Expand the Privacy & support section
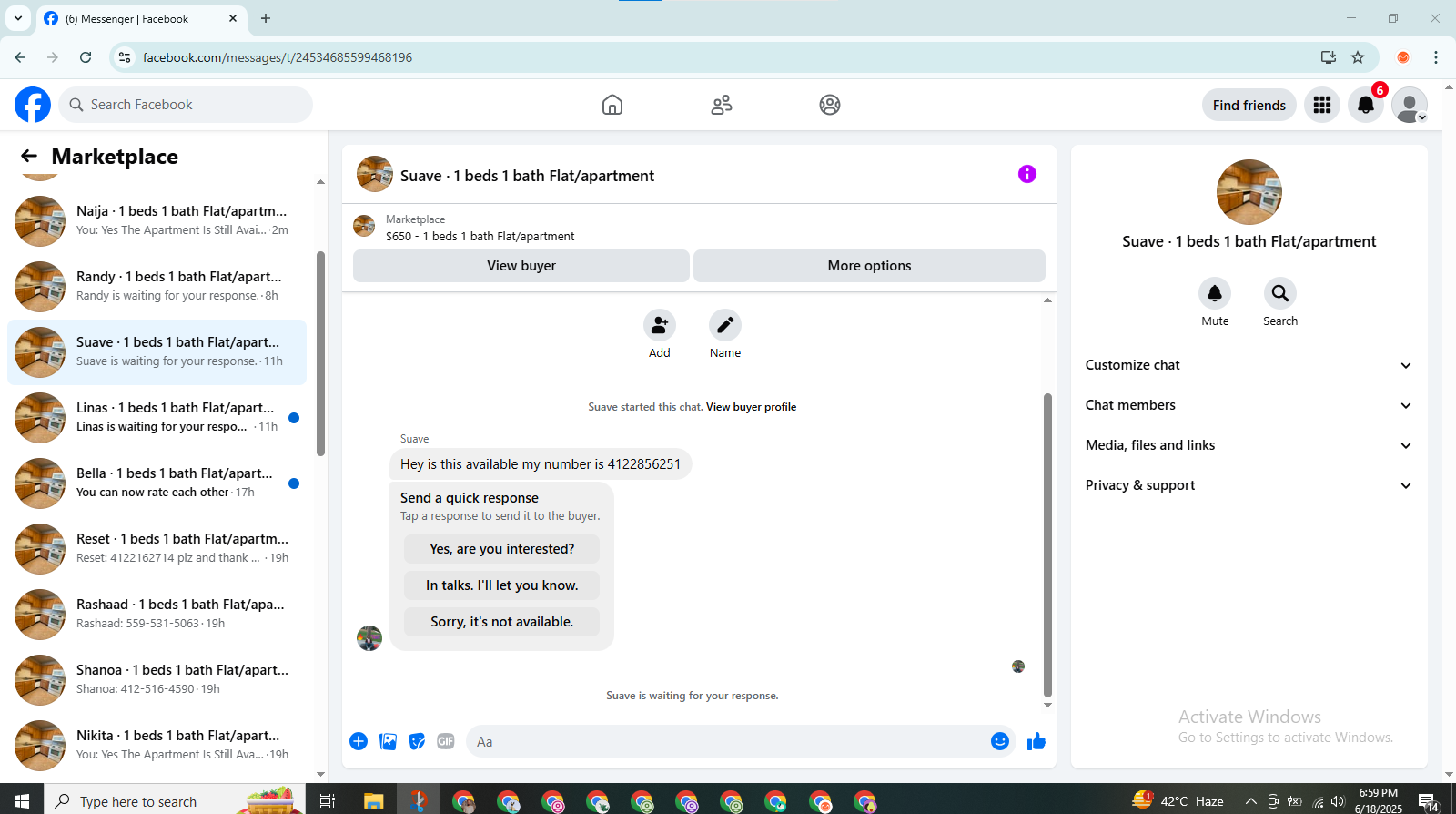Viewport: 1456px width, 814px height. coord(1249,485)
